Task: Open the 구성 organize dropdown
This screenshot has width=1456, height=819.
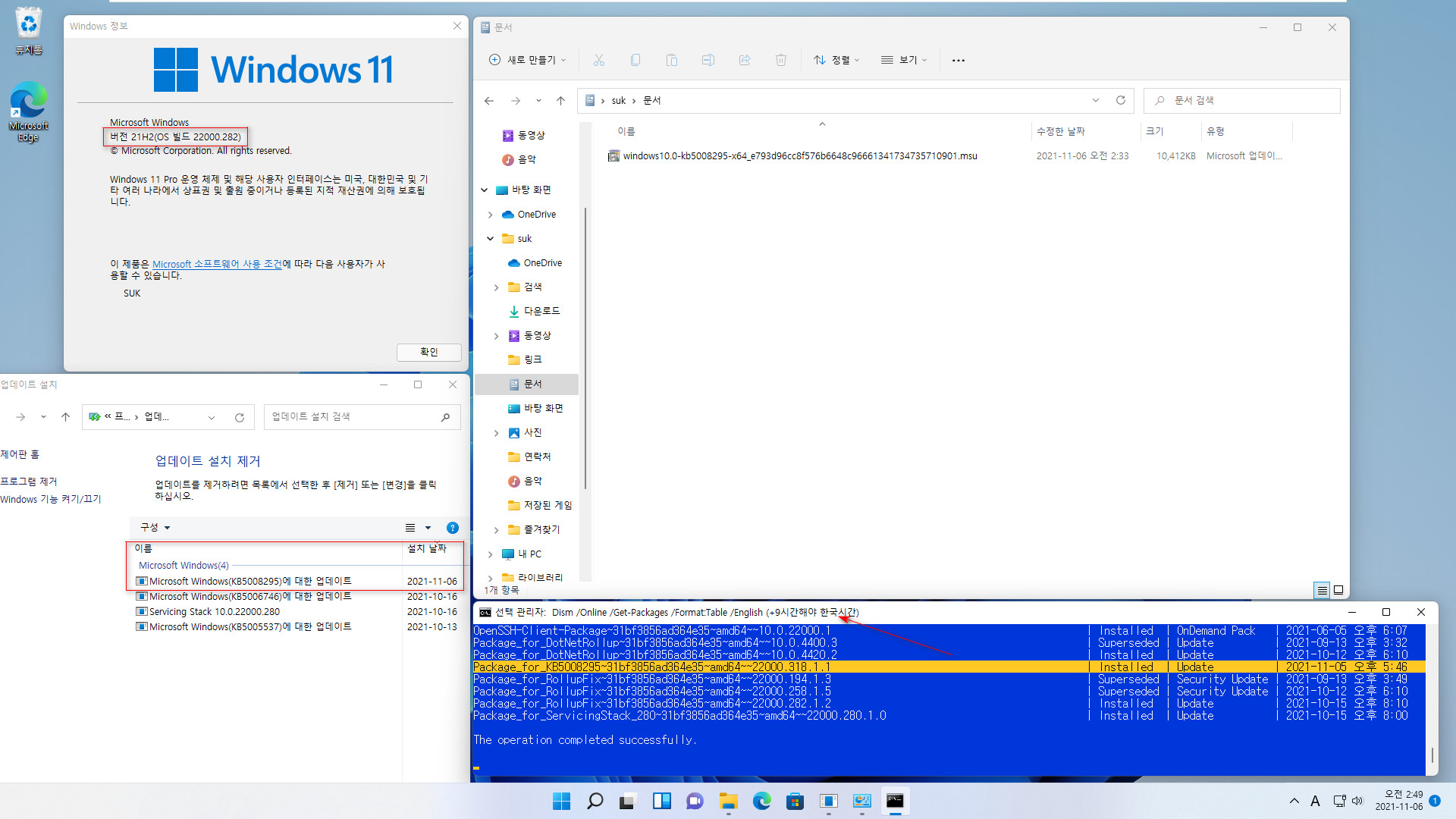Action: (155, 528)
